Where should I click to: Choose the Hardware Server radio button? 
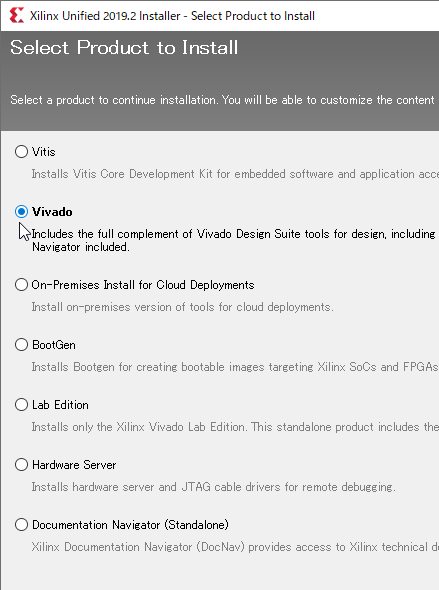(21, 465)
